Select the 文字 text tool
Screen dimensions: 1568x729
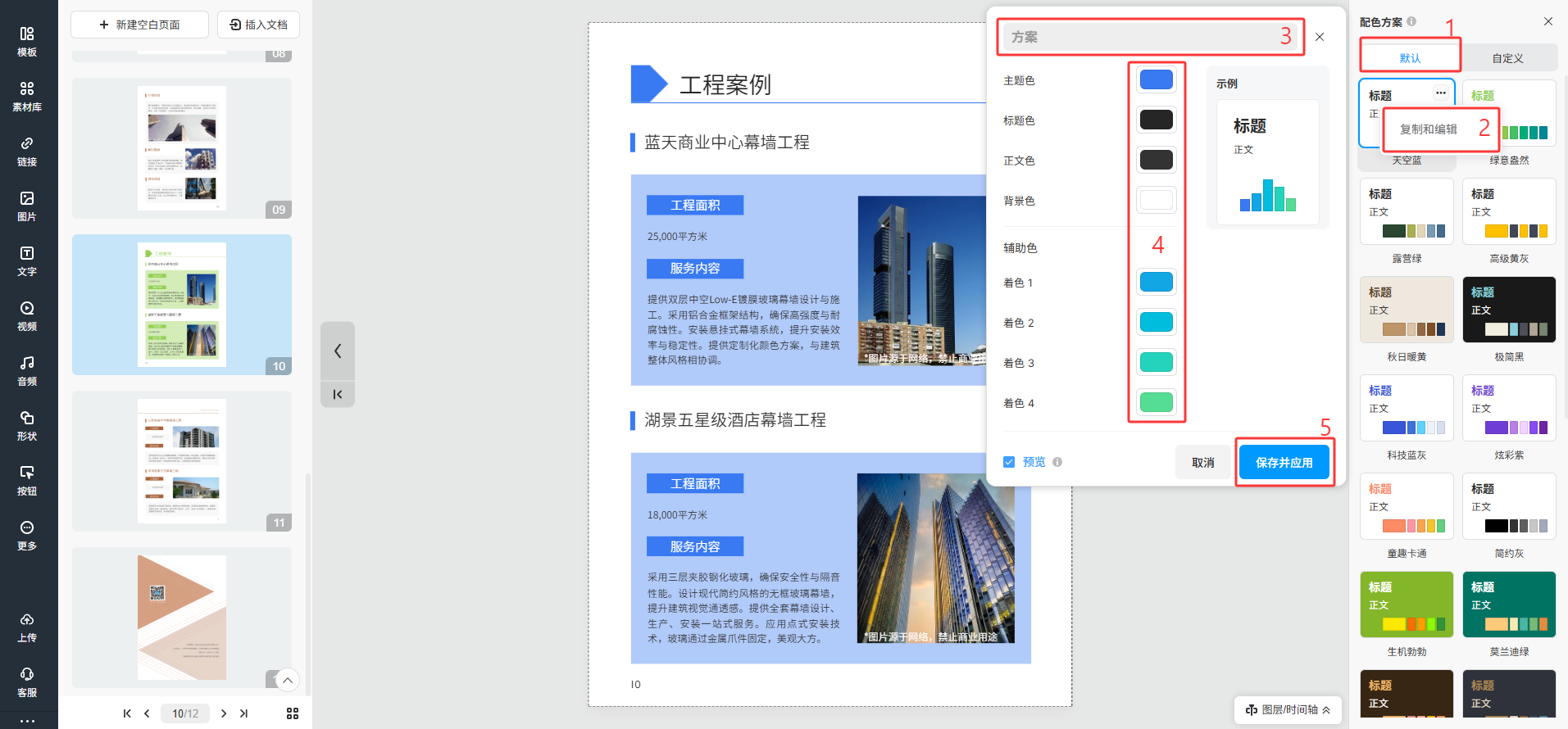(x=27, y=260)
